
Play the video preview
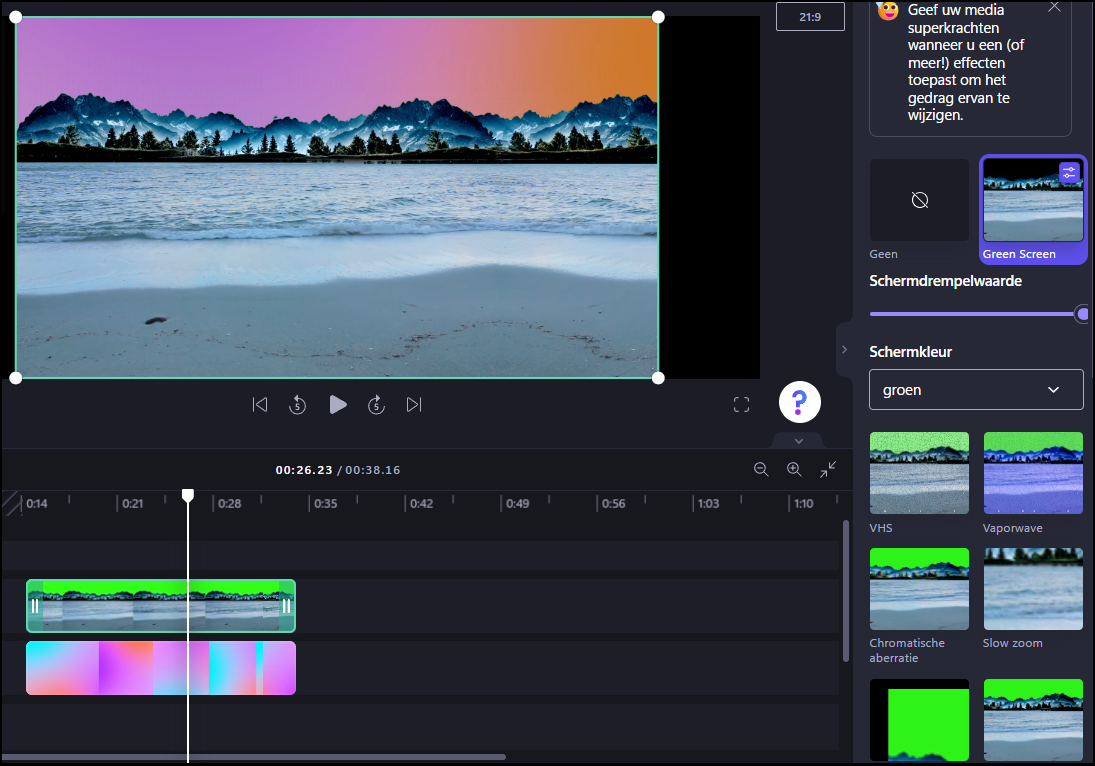pos(338,404)
